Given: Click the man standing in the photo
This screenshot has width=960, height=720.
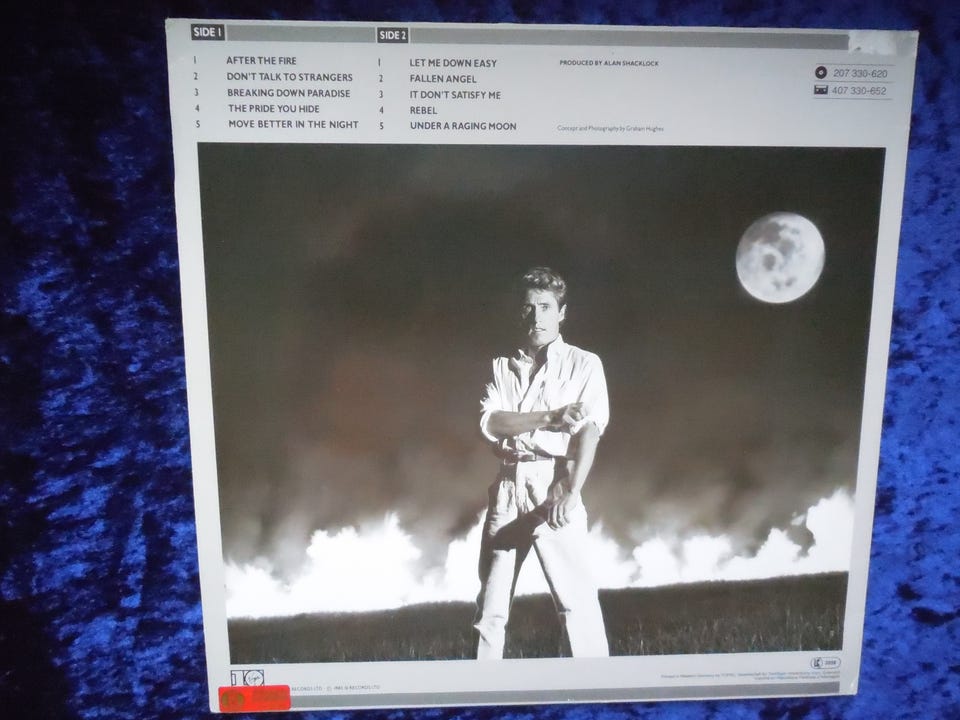Looking at the screenshot, I should [544, 463].
